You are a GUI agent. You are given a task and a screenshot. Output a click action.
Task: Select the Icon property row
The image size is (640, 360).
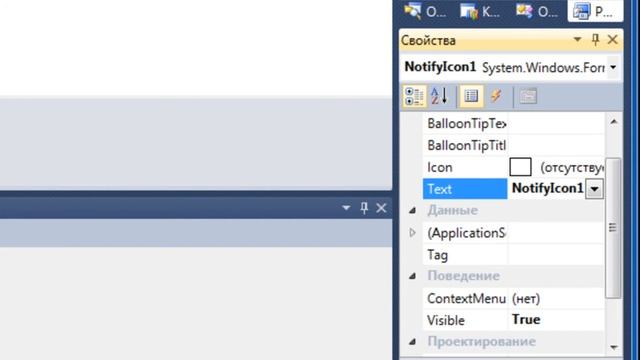click(x=465, y=167)
